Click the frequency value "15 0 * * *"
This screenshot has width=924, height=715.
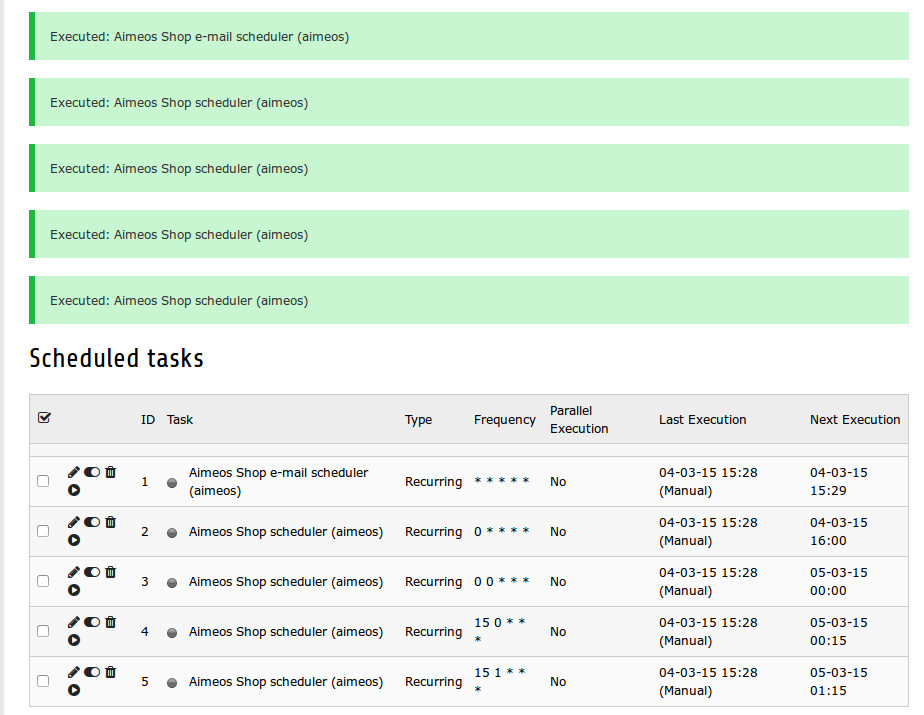pos(500,631)
